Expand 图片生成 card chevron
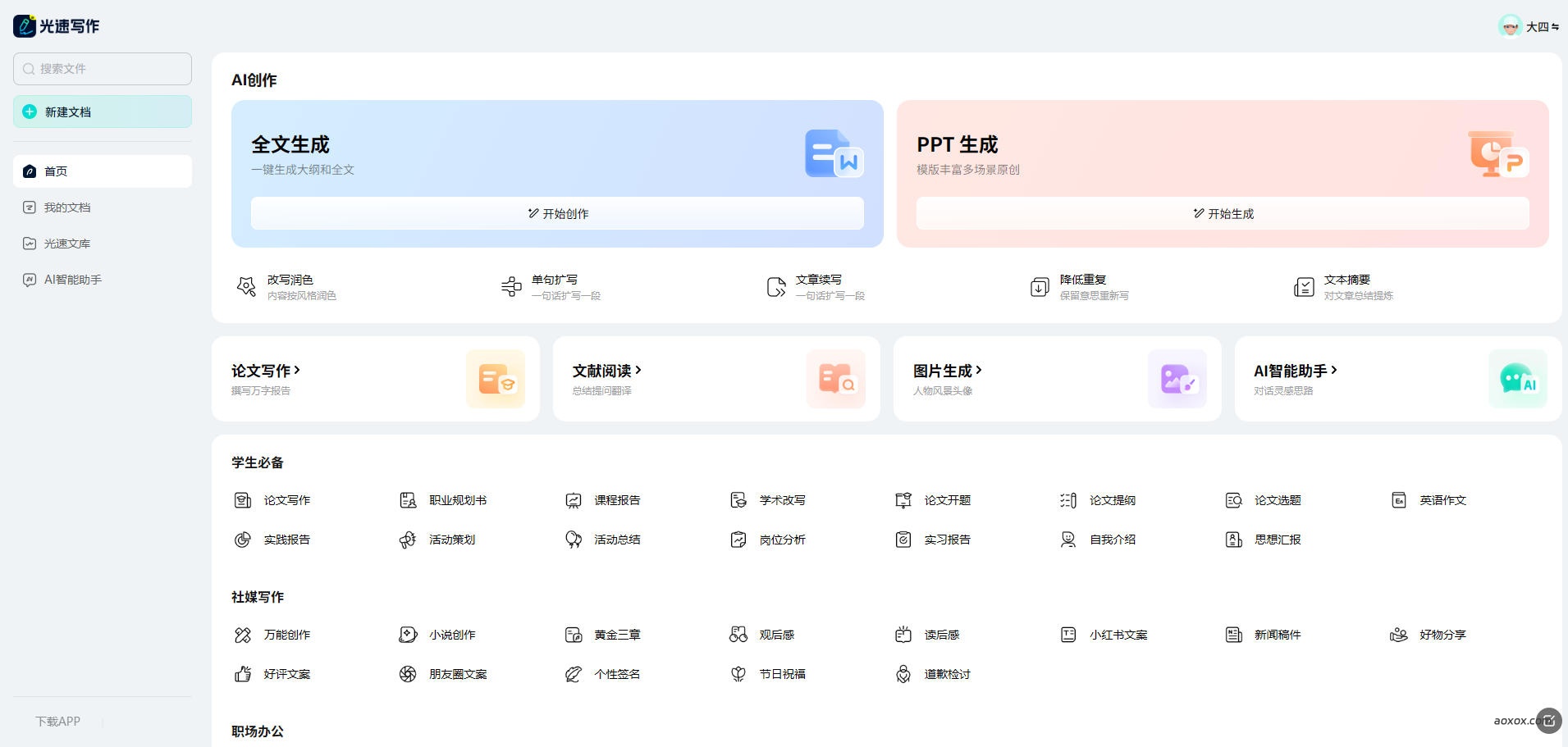This screenshot has width=1568, height=747. click(979, 371)
